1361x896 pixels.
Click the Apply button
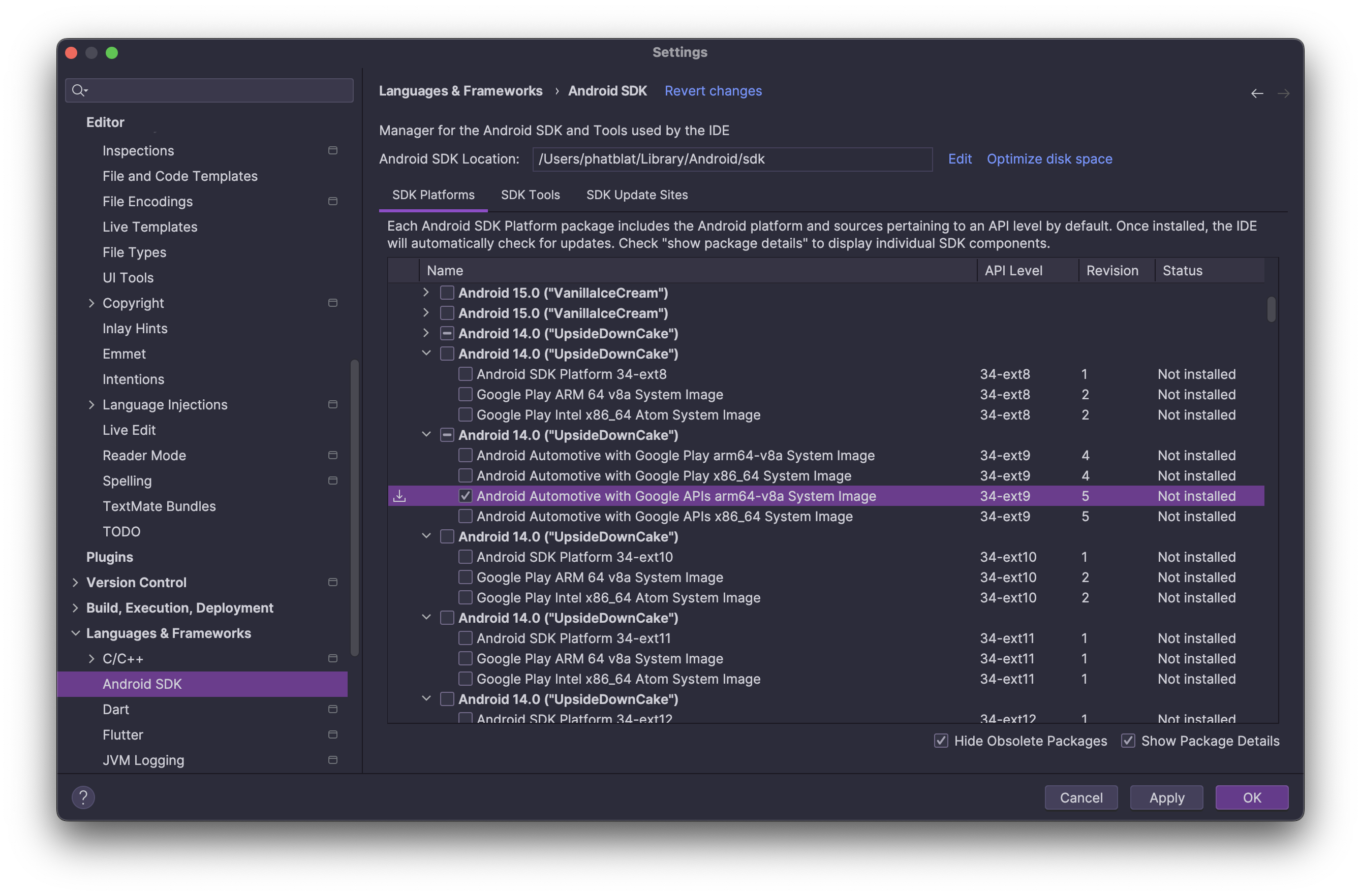(1166, 797)
